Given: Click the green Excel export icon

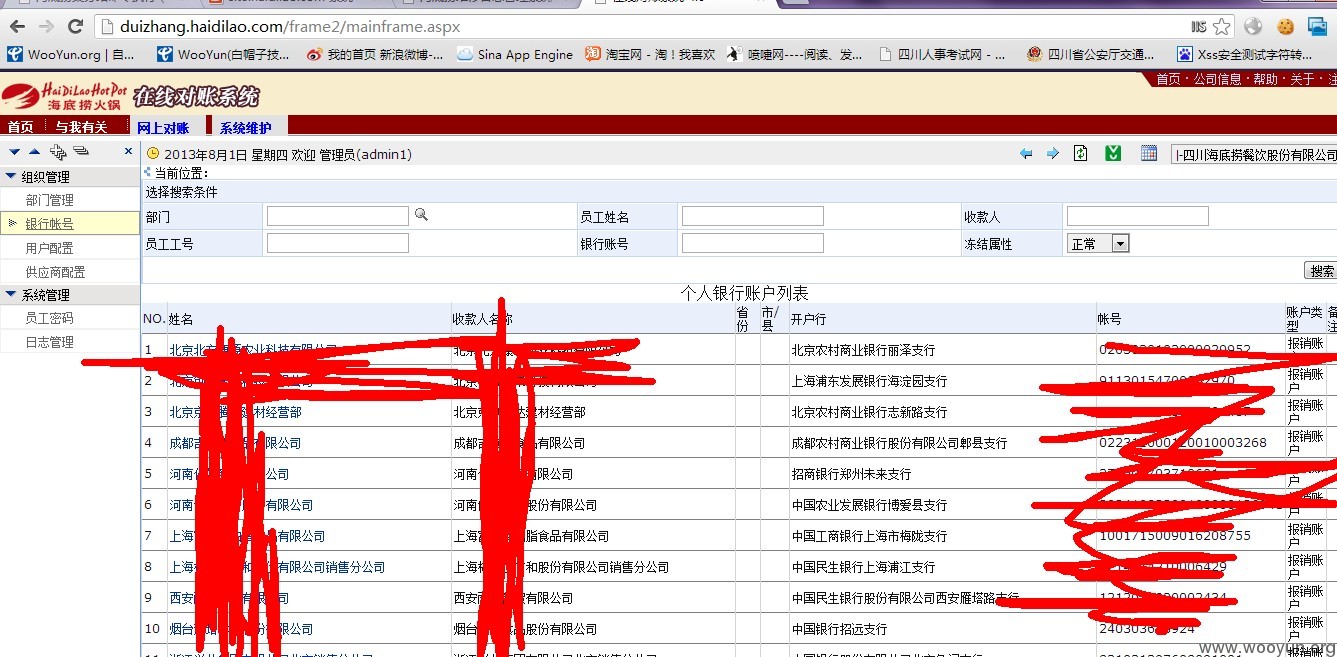Looking at the screenshot, I should click(1113, 154).
